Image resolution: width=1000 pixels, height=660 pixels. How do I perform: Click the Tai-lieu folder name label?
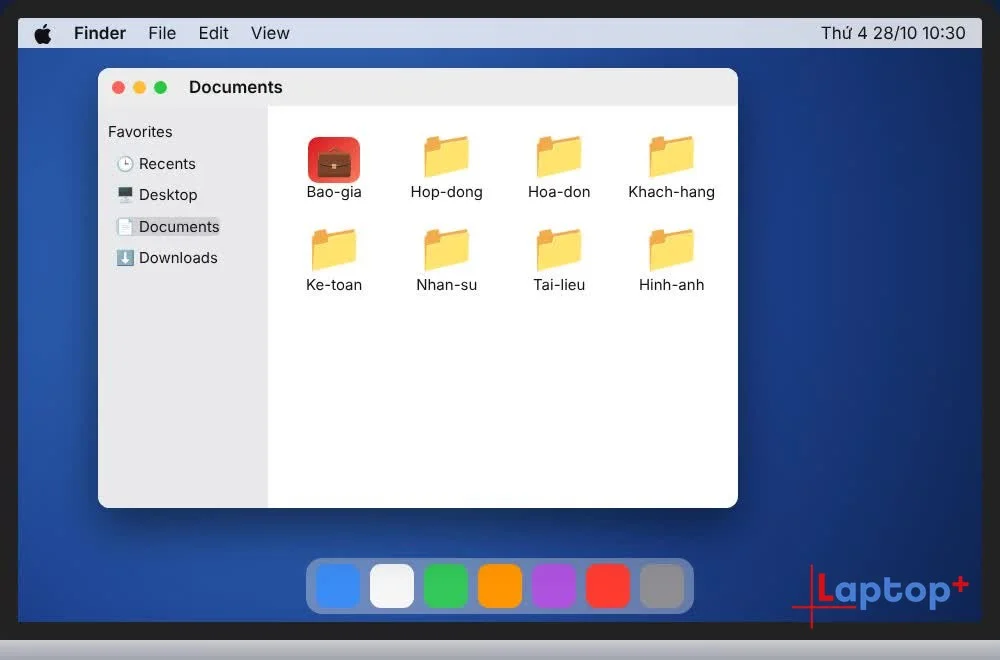coord(559,285)
